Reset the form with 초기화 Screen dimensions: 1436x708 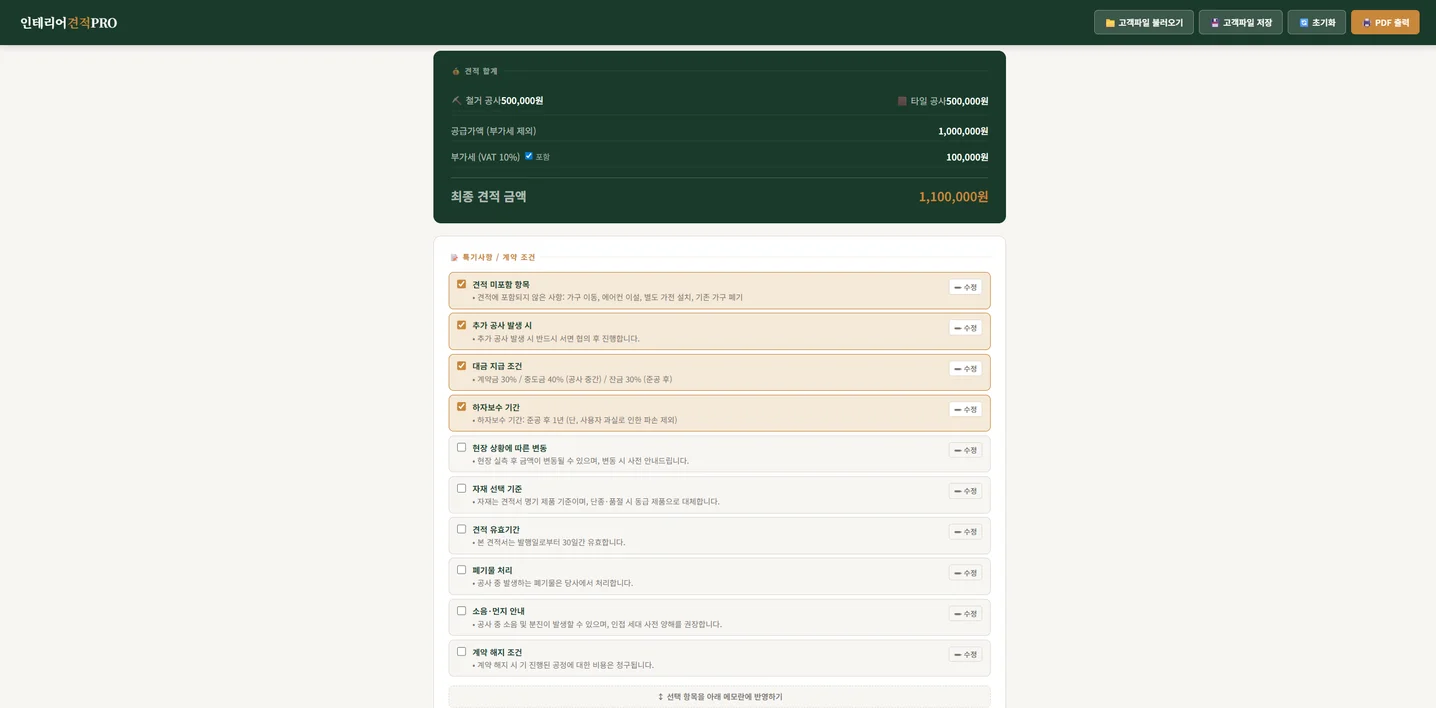click(1316, 22)
